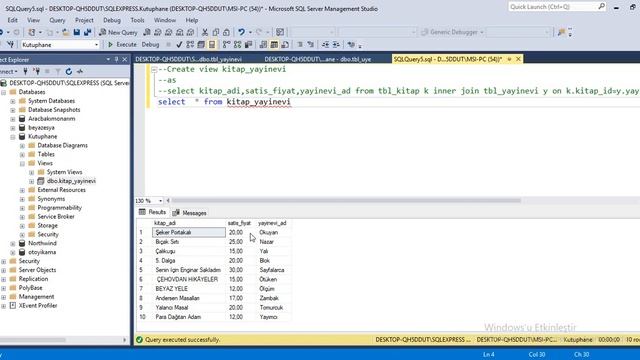
Task: Open the Query menu
Action: [57, 20]
